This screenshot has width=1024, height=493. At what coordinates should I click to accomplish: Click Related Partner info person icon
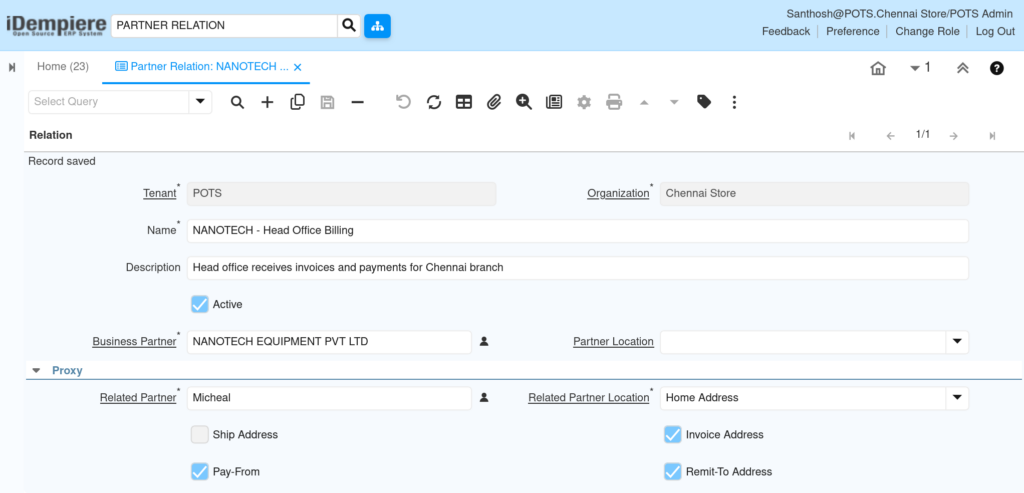[484, 398]
